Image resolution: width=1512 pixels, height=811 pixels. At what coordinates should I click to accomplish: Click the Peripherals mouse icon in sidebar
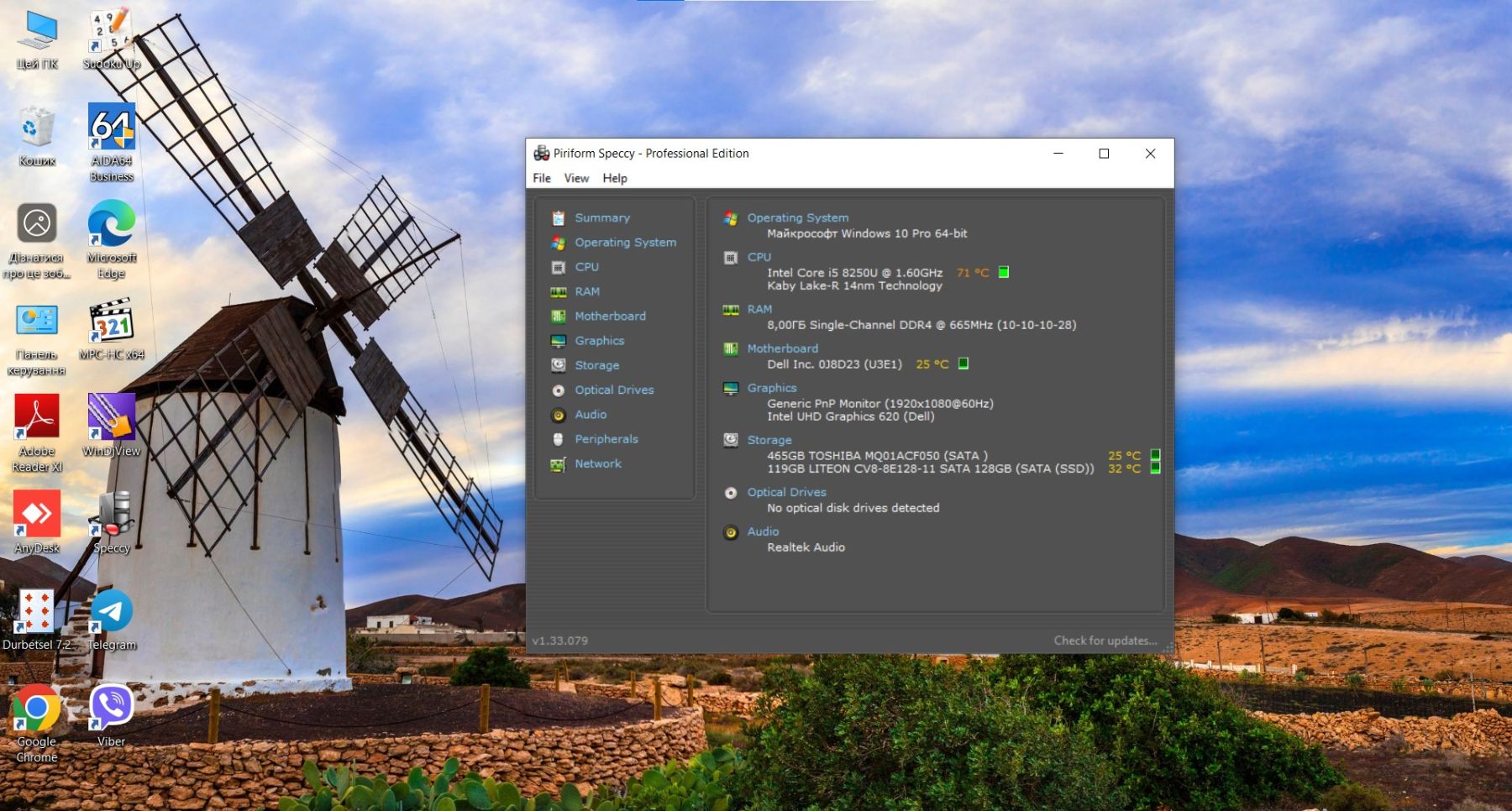click(558, 439)
